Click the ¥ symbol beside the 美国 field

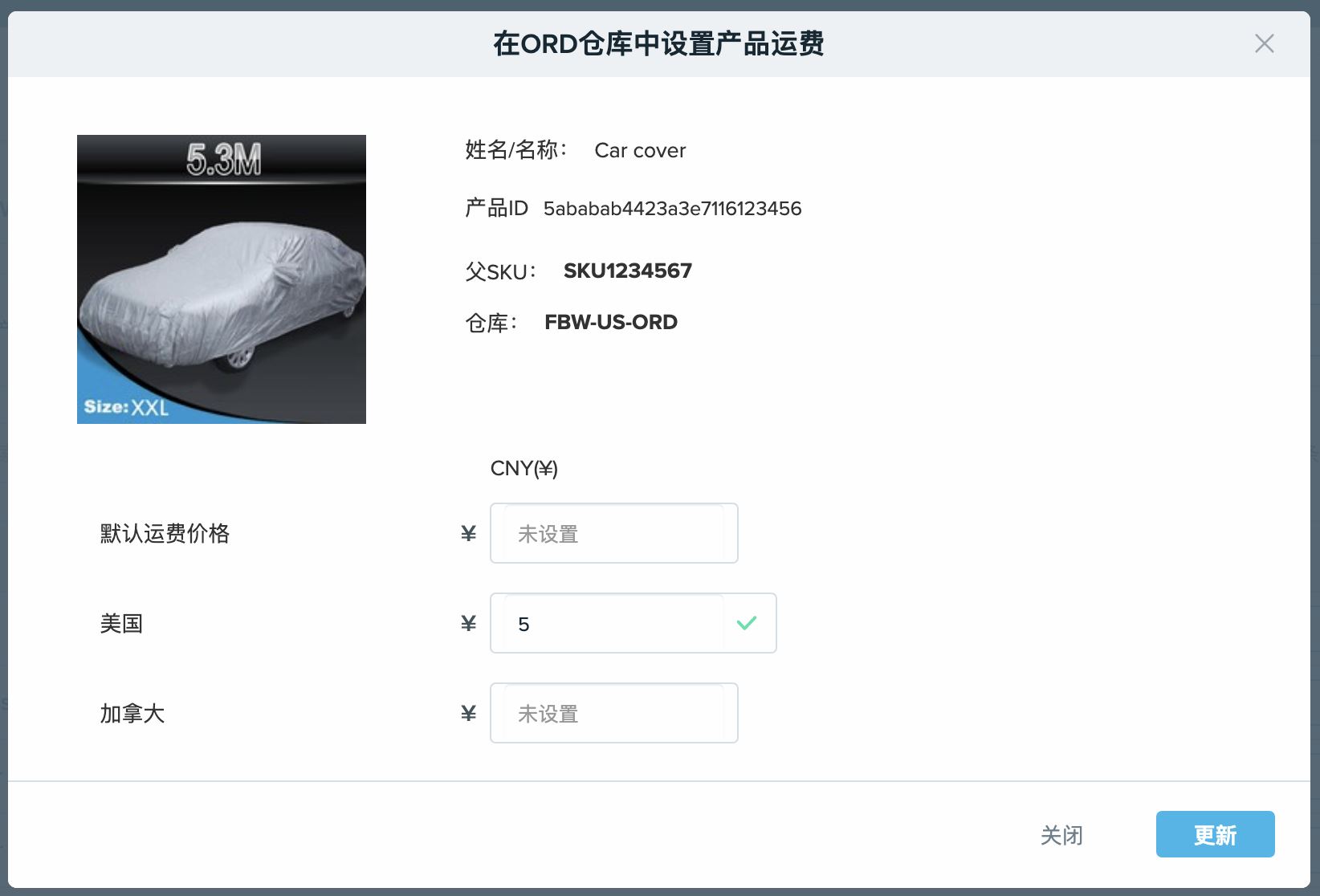[x=469, y=623]
